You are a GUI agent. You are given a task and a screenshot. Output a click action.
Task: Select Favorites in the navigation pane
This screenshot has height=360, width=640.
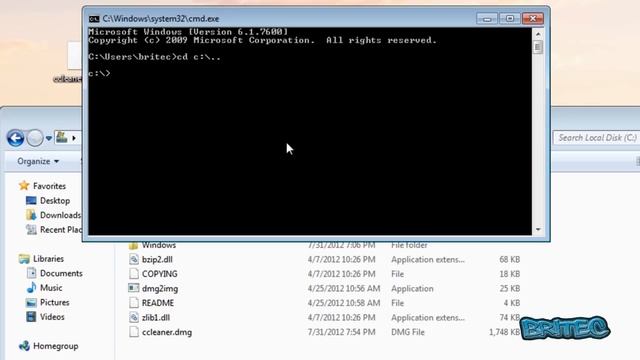click(49, 186)
